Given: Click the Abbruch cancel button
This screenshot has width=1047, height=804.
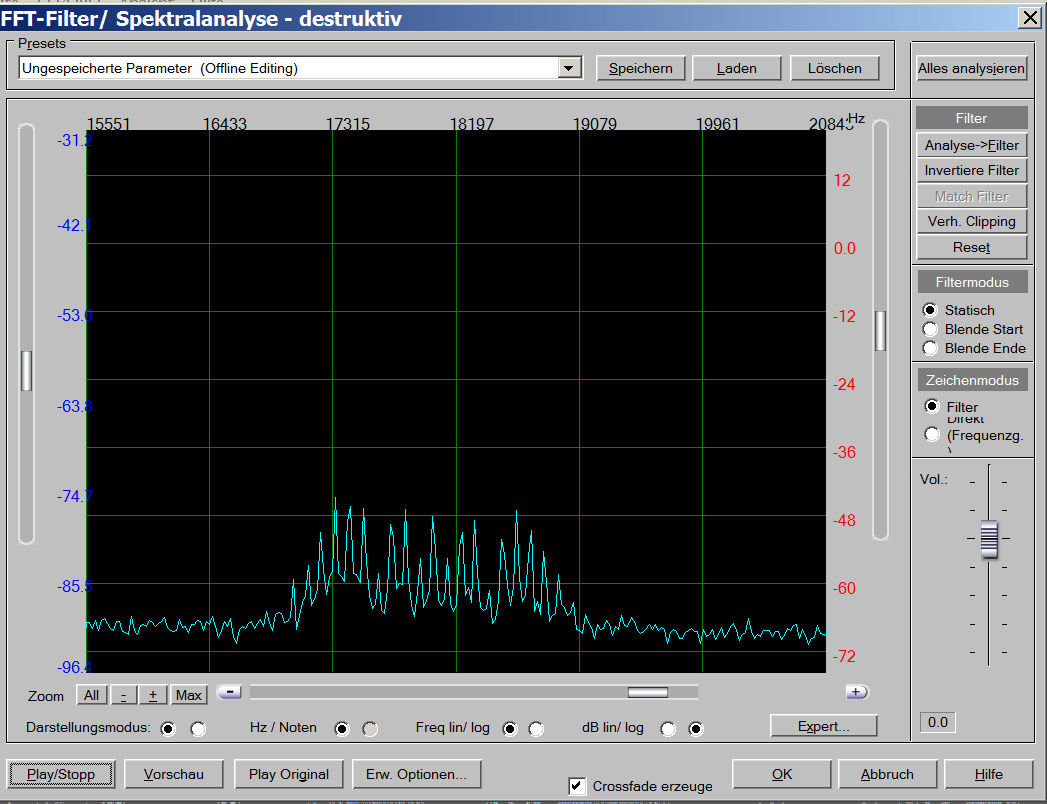Looking at the screenshot, I should pos(887,774).
